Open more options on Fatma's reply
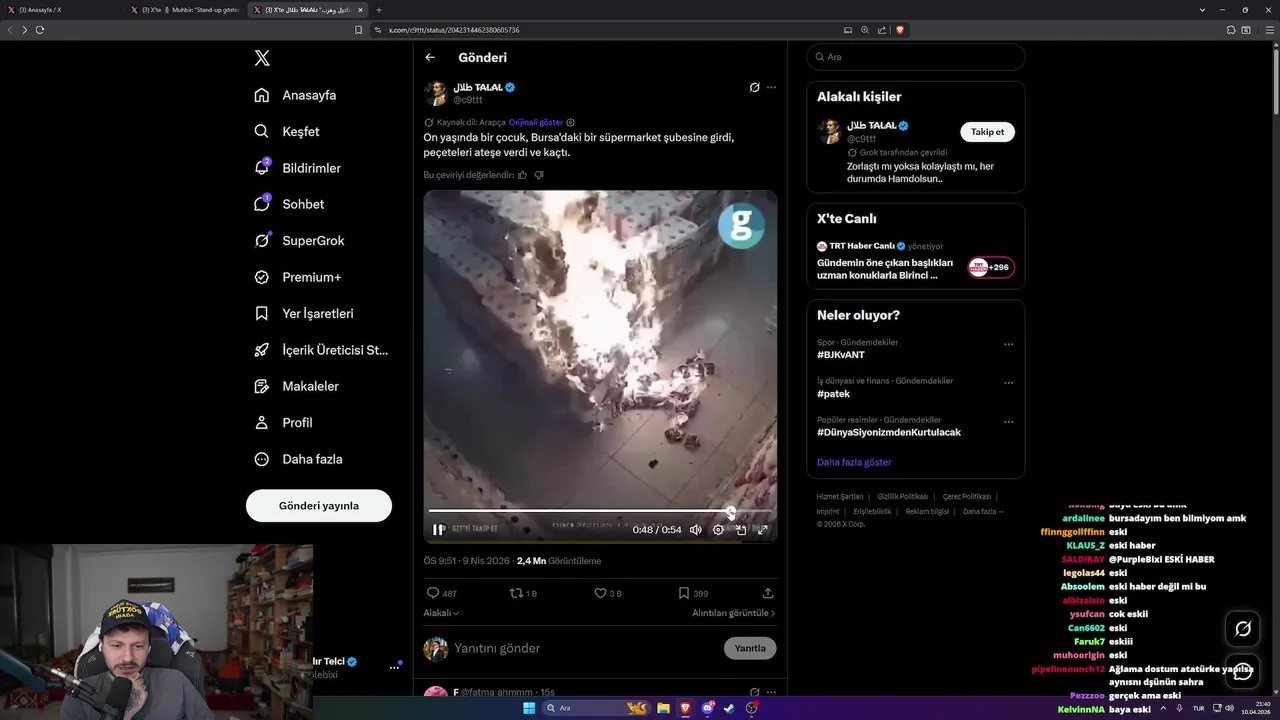This screenshot has height=720, width=1280. tap(771, 692)
